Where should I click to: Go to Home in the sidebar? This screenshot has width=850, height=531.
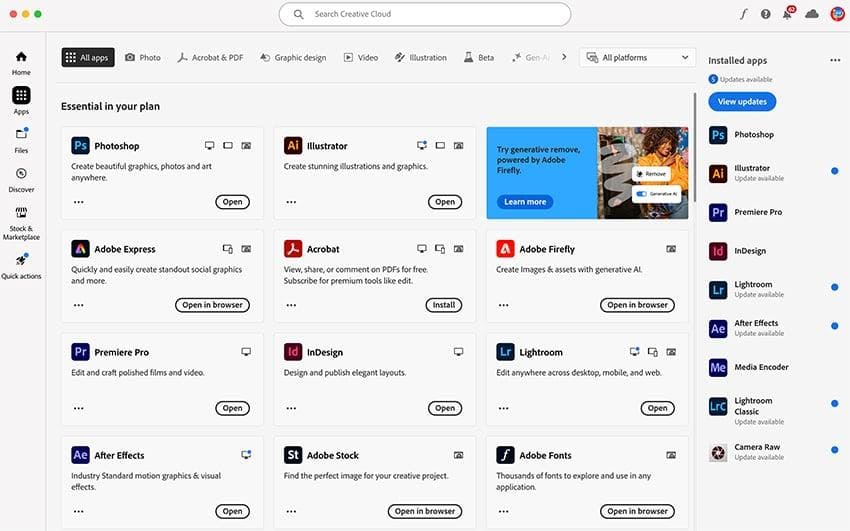pyautogui.click(x=21, y=63)
